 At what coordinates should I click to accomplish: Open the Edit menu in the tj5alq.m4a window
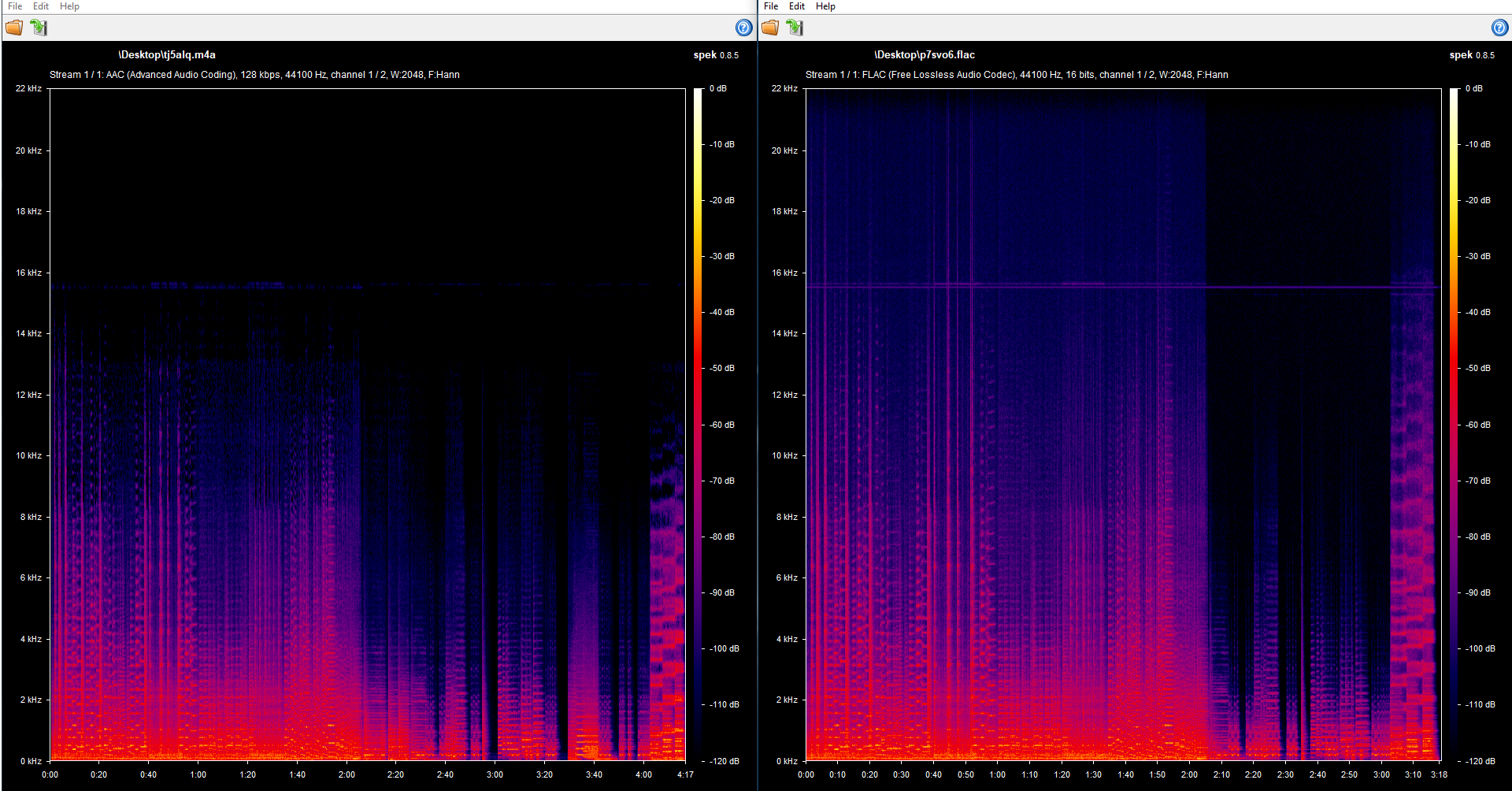[x=41, y=6]
